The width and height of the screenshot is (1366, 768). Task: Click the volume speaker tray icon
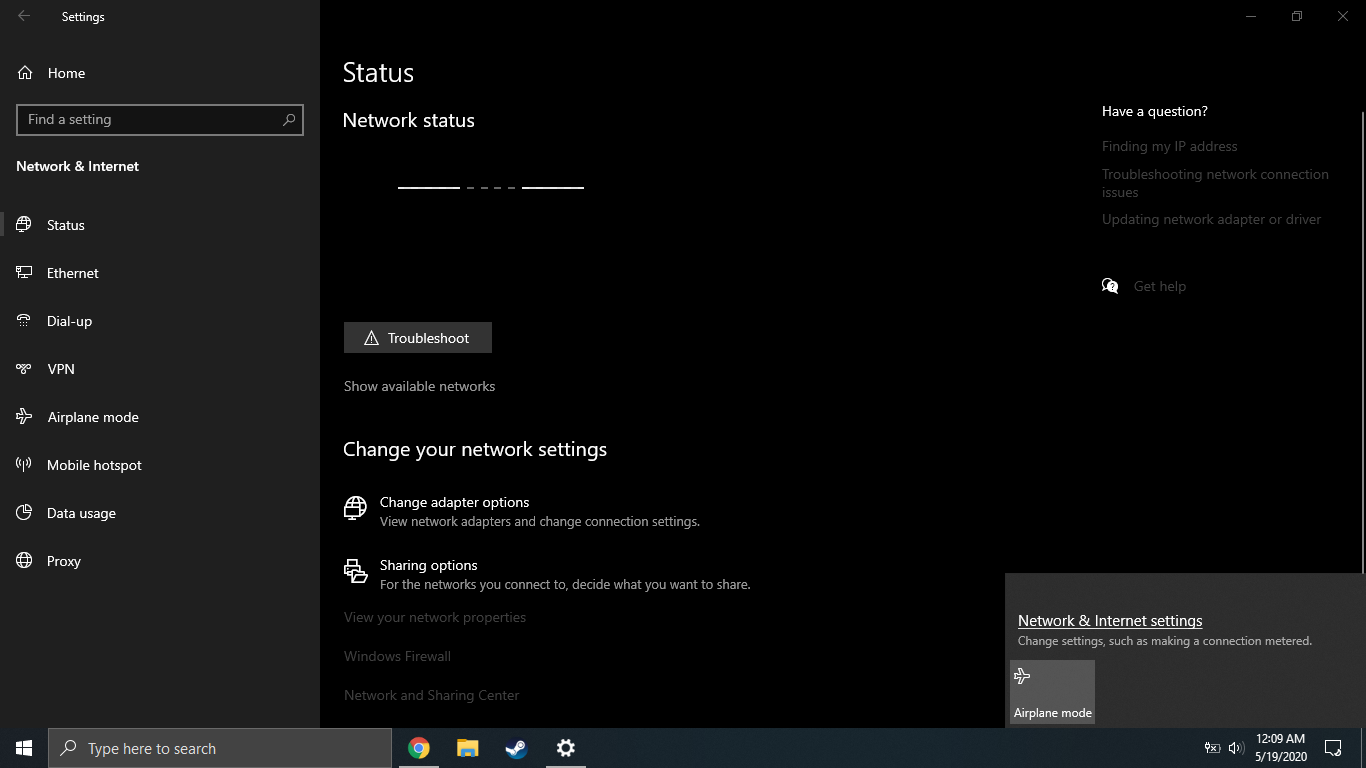tap(1236, 748)
